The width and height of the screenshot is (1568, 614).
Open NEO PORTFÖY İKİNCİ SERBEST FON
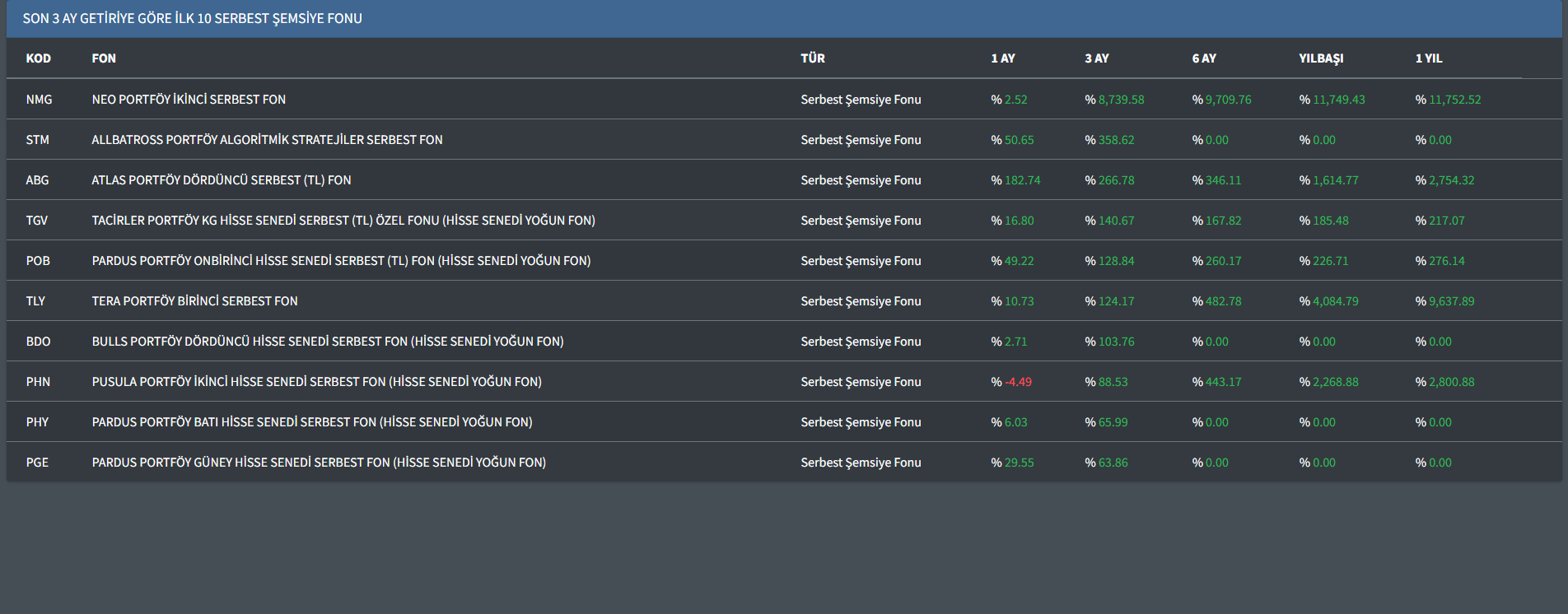click(189, 100)
